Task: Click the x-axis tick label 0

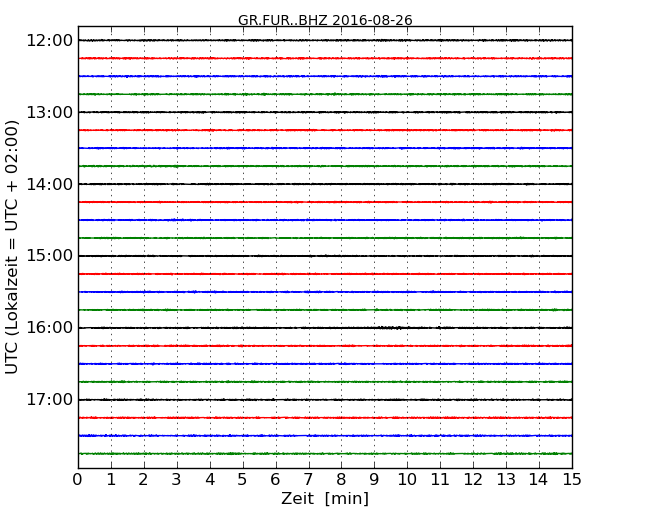Action: (78, 480)
